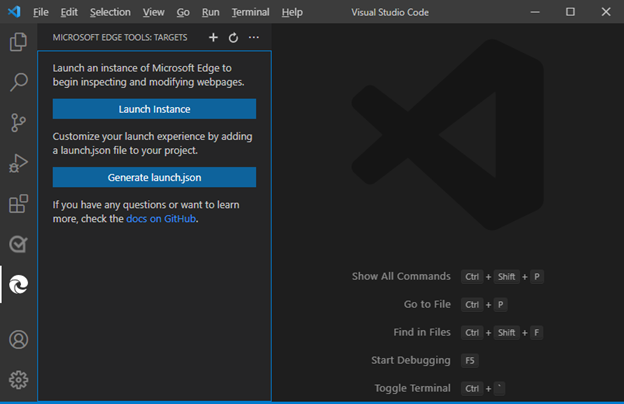
Task: Open the File menu
Action: [x=40, y=12]
